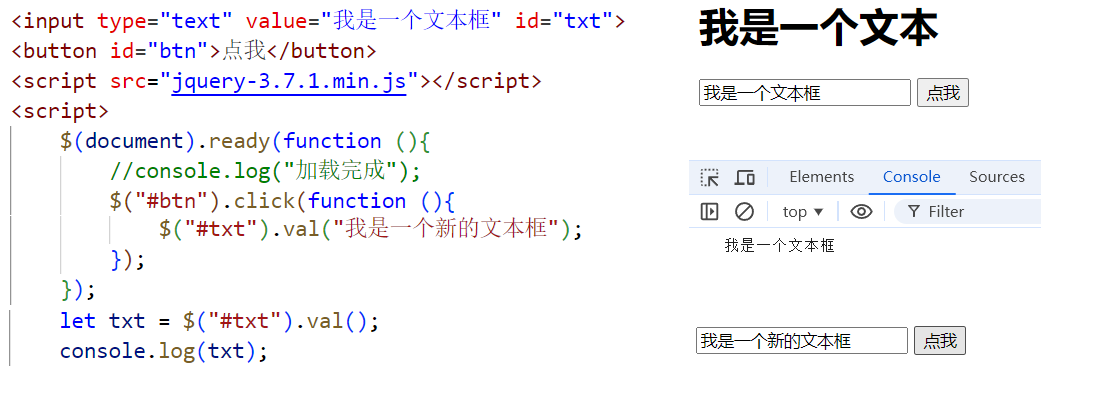Focus the text box containing 我是一个新的文本框
Viewport: 1111px width, 396px height.
pyautogui.click(x=801, y=341)
